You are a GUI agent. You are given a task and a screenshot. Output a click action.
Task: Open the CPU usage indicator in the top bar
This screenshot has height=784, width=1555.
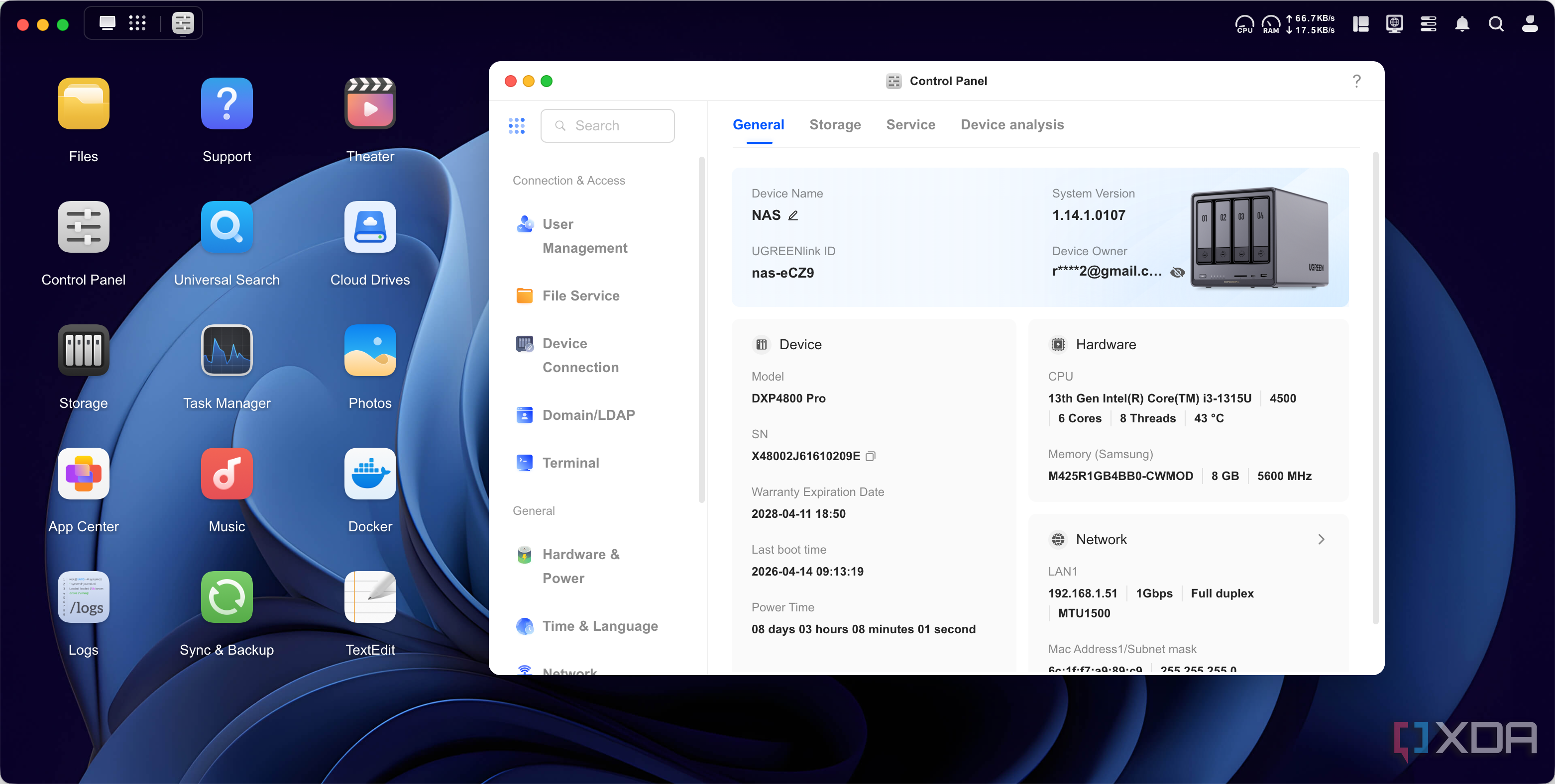(x=1245, y=24)
